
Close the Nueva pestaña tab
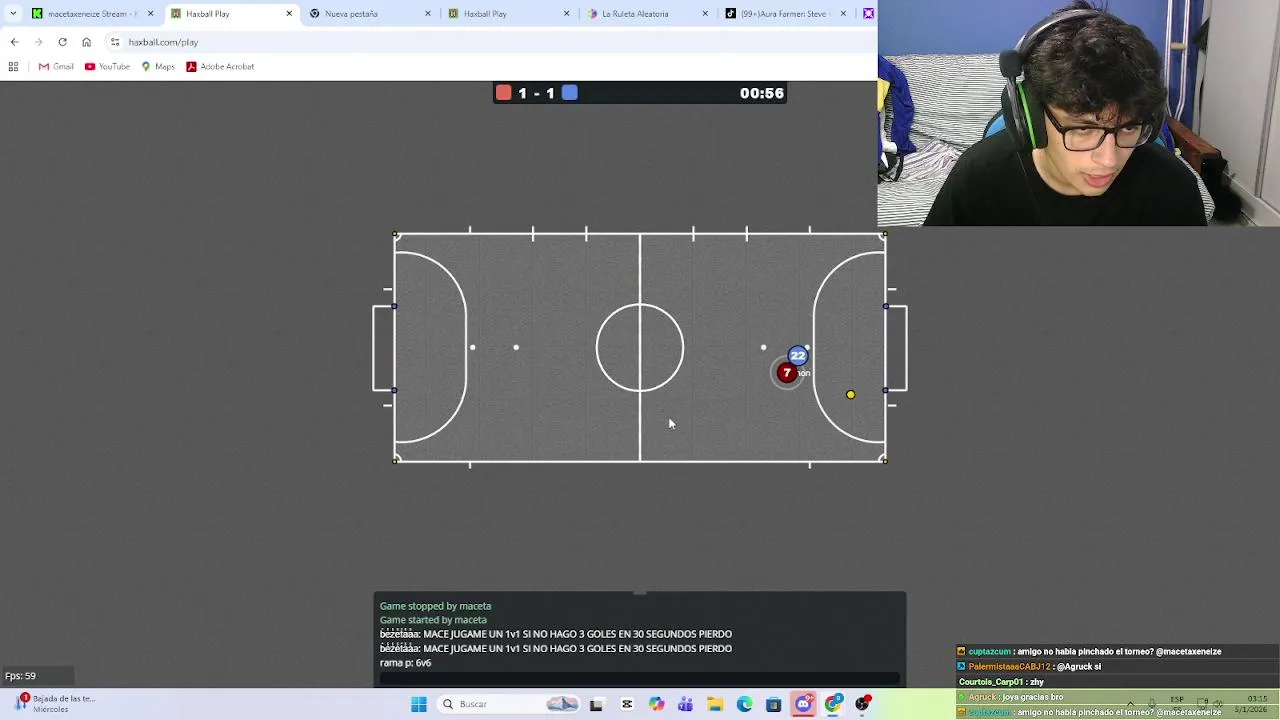point(428,14)
